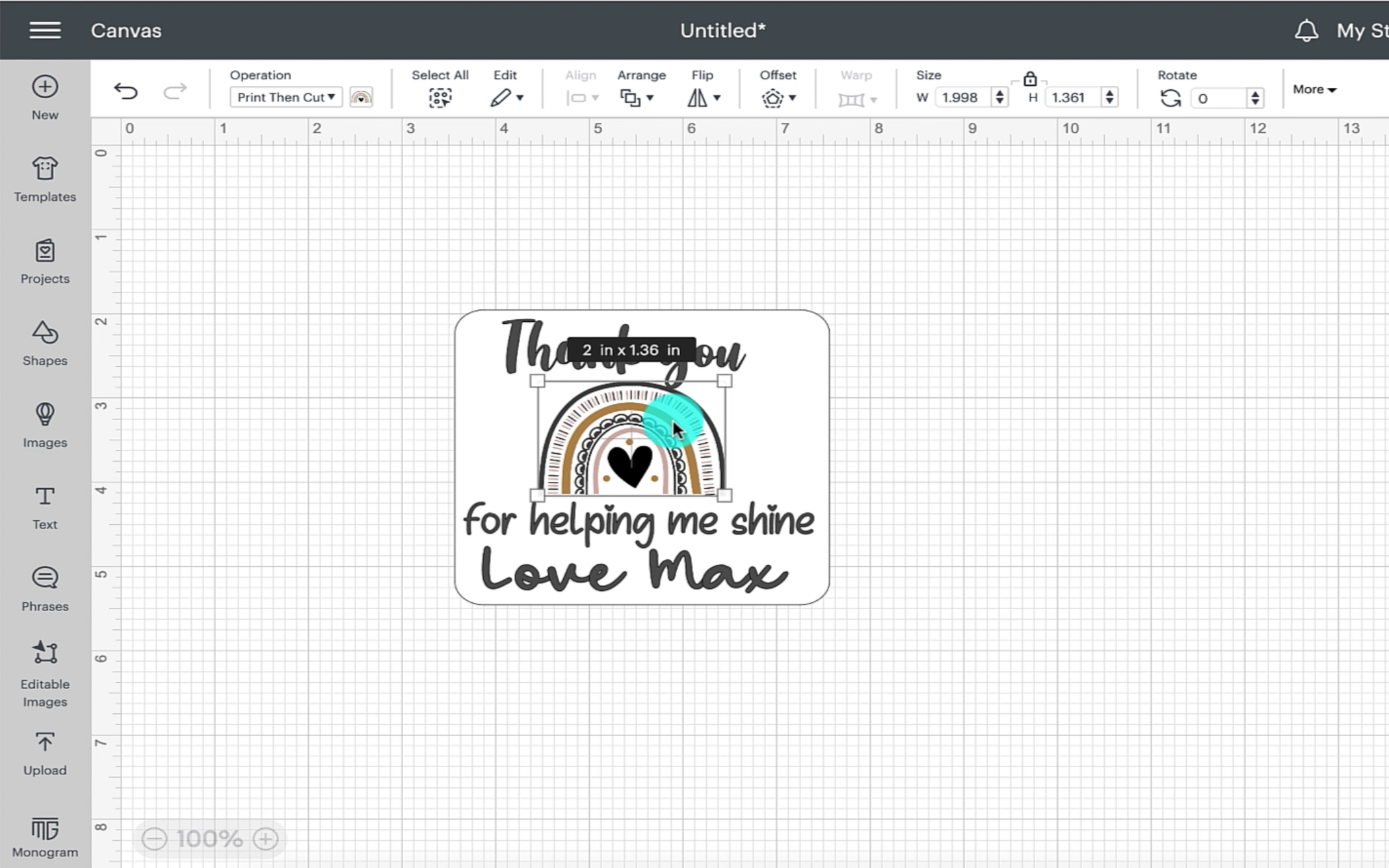Click the print color swatch beside Operation

pyautogui.click(x=361, y=98)
